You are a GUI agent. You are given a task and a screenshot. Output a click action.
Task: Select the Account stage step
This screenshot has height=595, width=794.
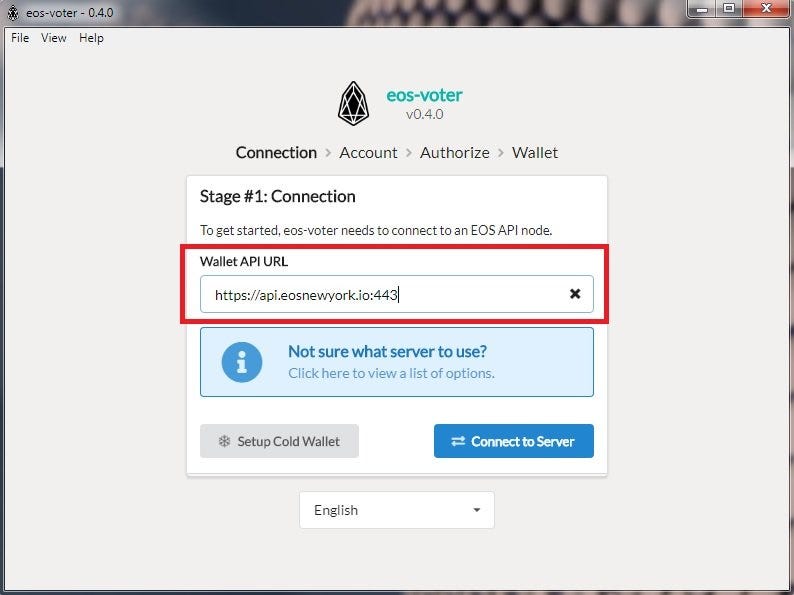point(368,152)
